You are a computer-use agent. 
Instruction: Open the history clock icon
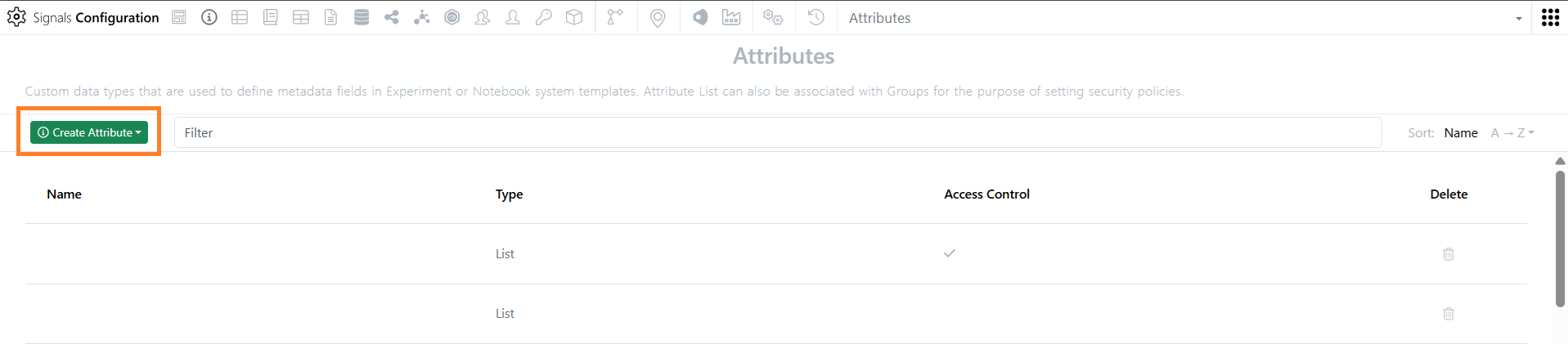click(815, 17)
